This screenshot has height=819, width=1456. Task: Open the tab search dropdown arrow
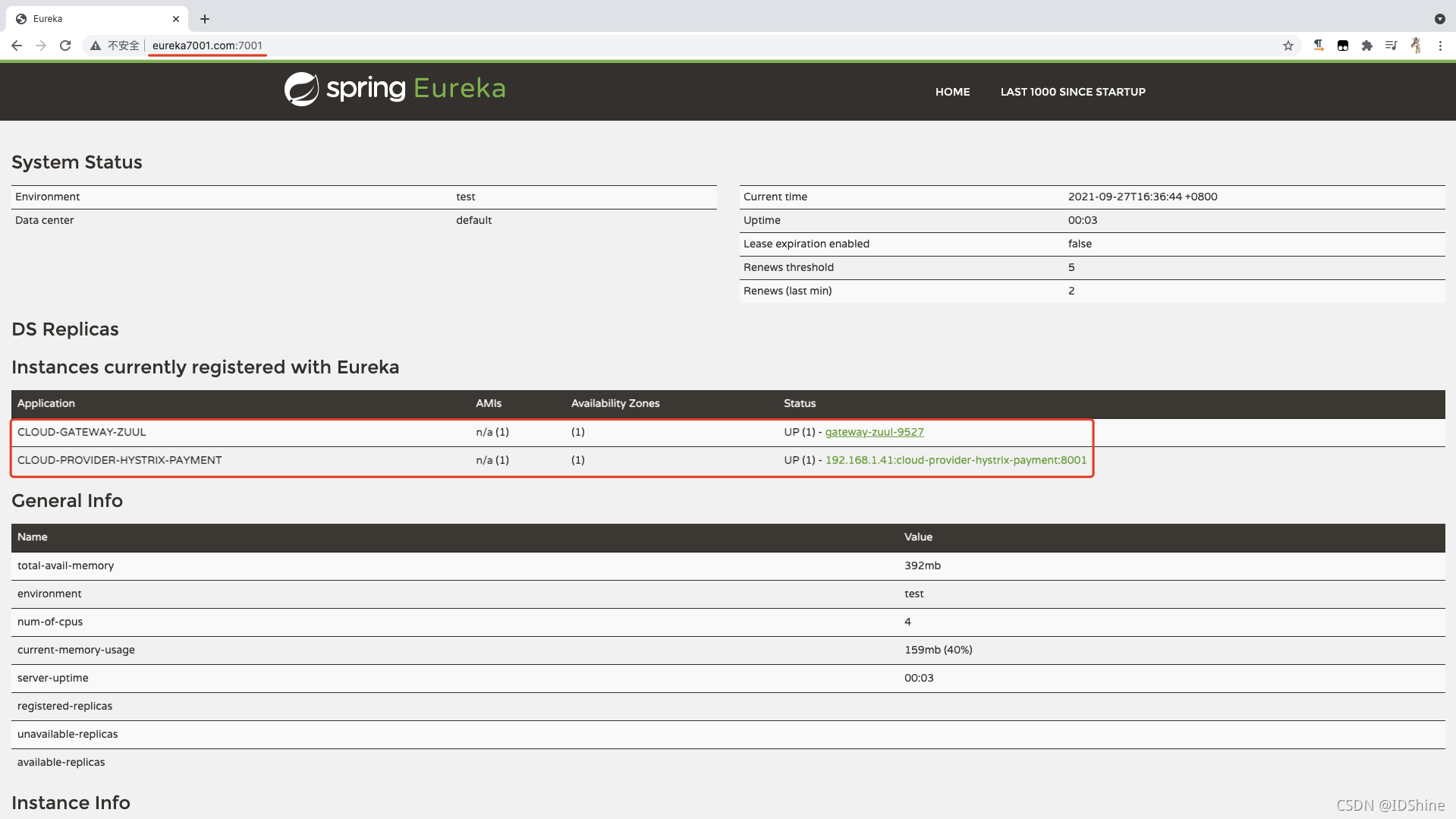coord(1440,19)
